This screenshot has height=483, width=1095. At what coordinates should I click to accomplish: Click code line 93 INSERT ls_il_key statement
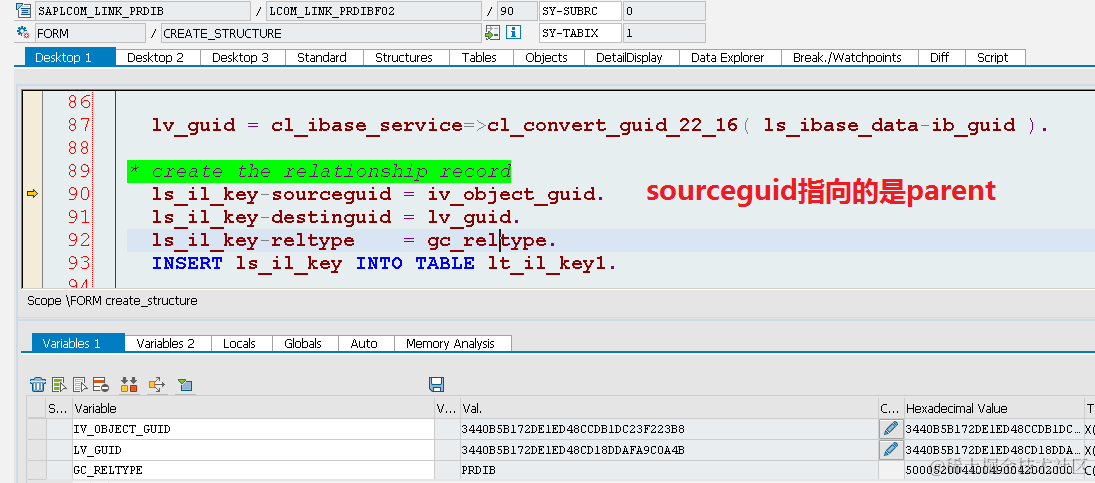click(x=384, y=263)
